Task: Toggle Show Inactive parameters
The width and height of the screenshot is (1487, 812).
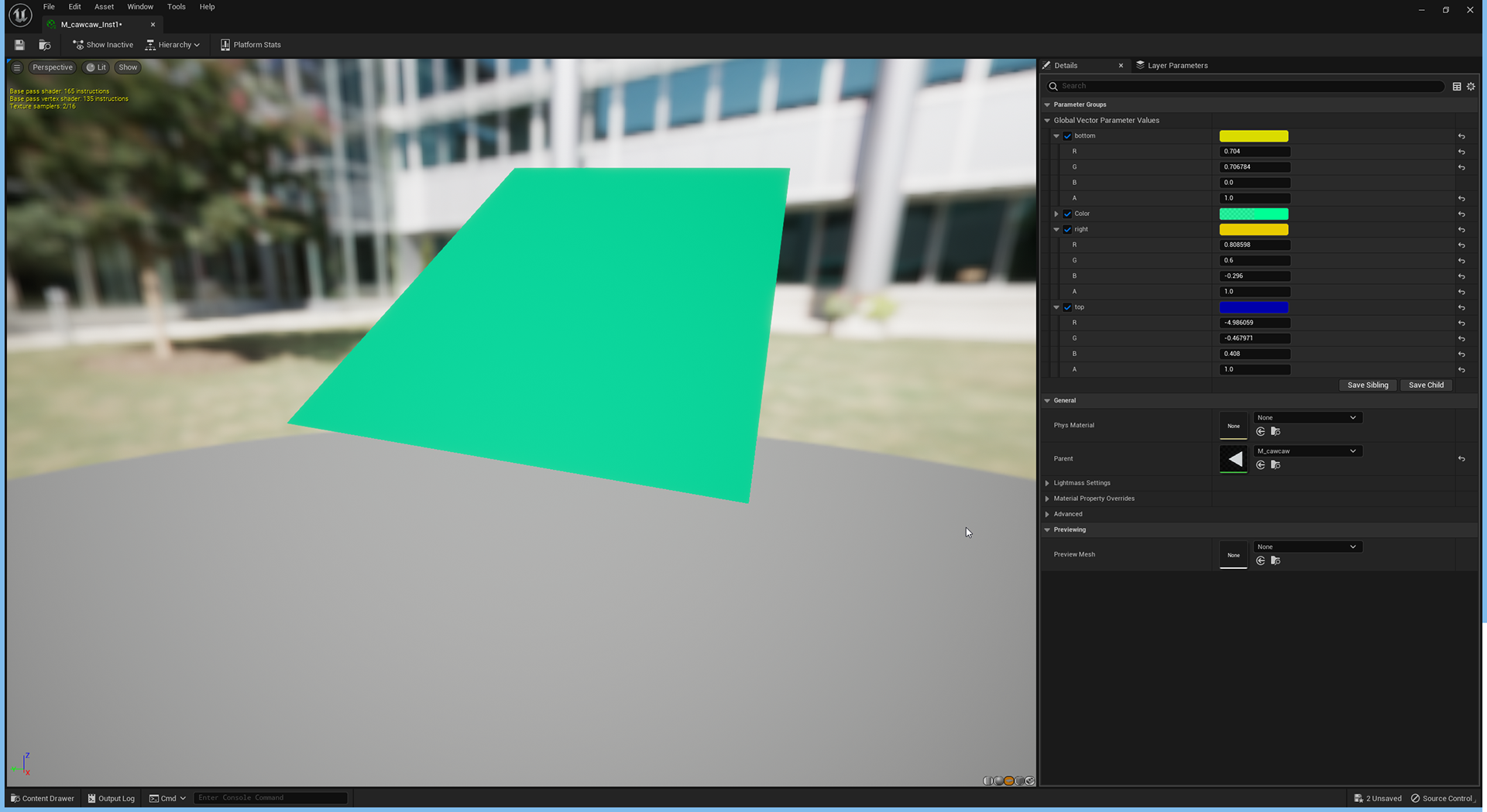Action: [x=103, y=45]
